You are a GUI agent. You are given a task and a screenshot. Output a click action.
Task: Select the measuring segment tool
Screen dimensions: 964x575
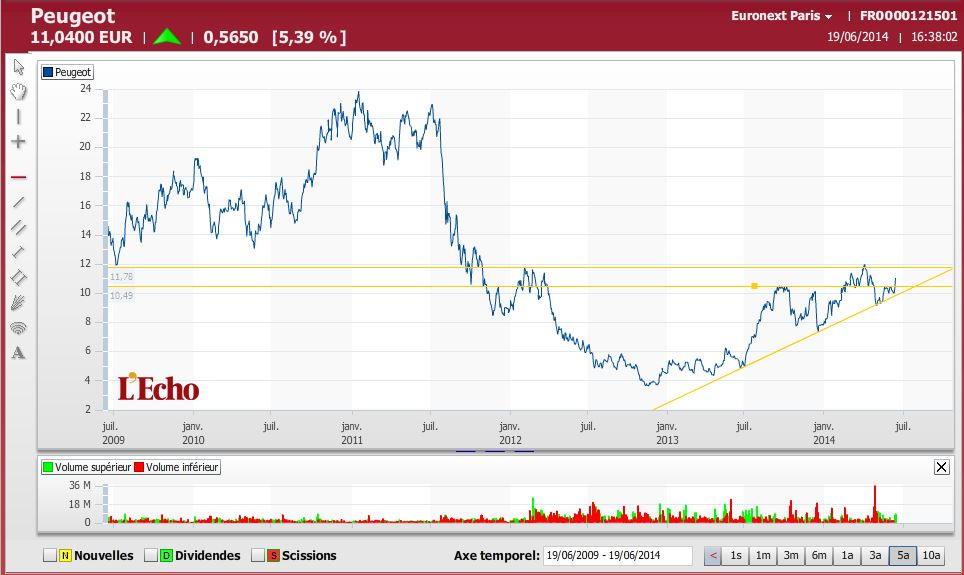pos(18,252)
